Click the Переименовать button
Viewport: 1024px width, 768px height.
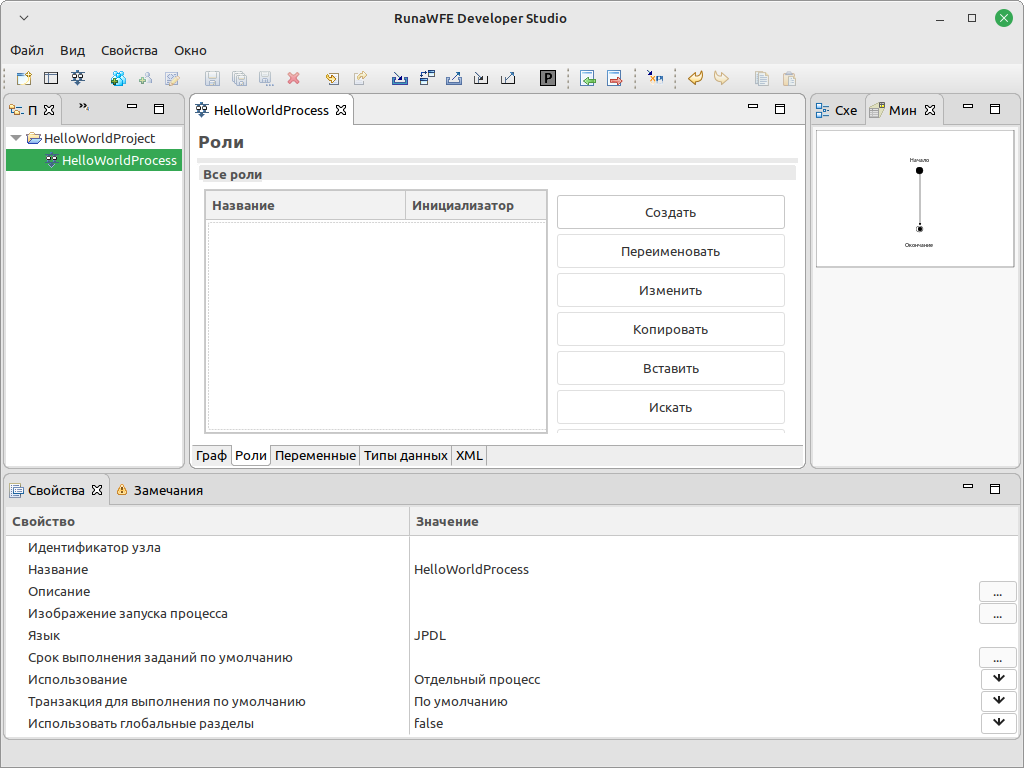[671, 251]
